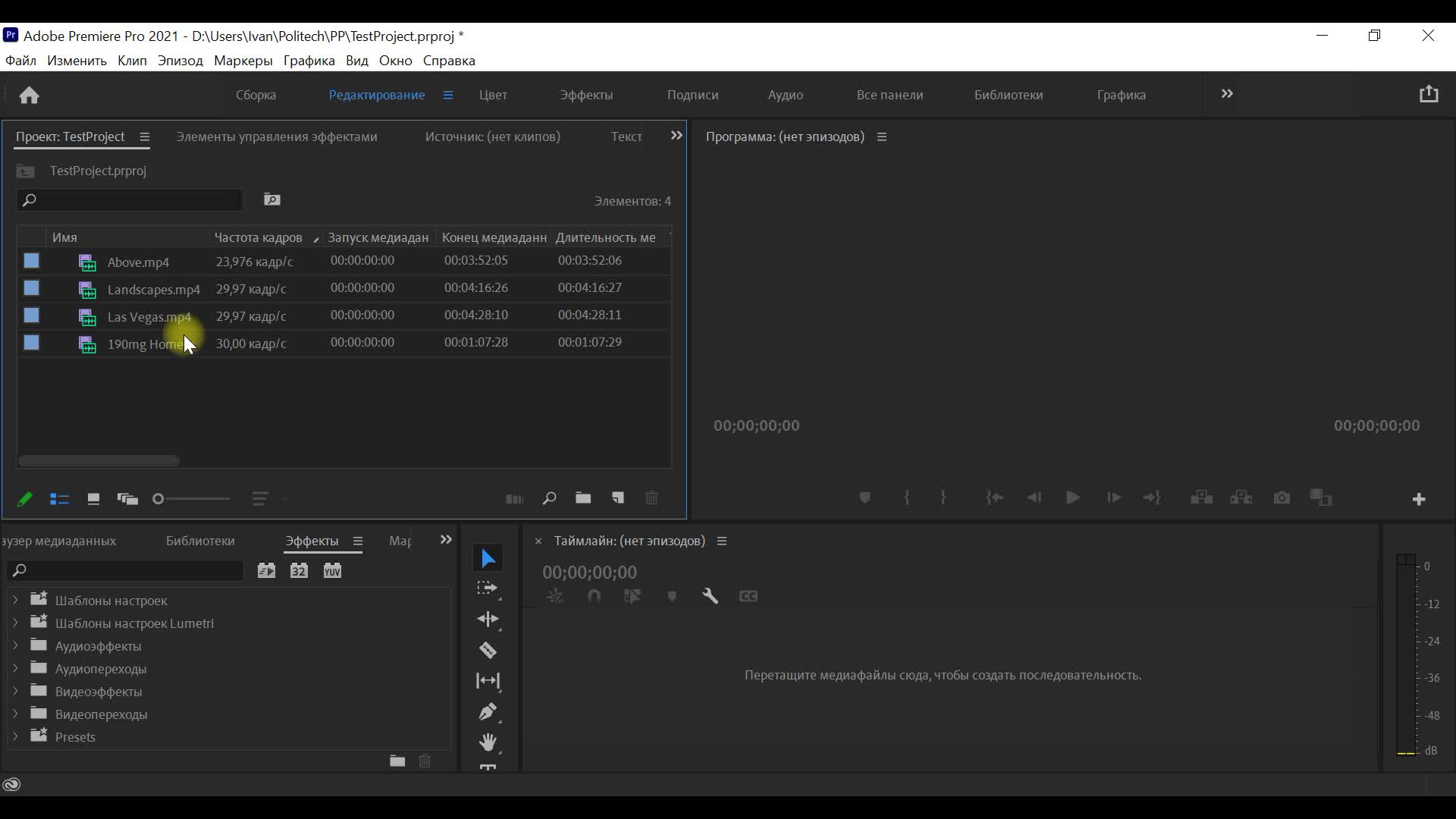Open the Файл menu
The image size is (1456, 819).
coord(20,61)
